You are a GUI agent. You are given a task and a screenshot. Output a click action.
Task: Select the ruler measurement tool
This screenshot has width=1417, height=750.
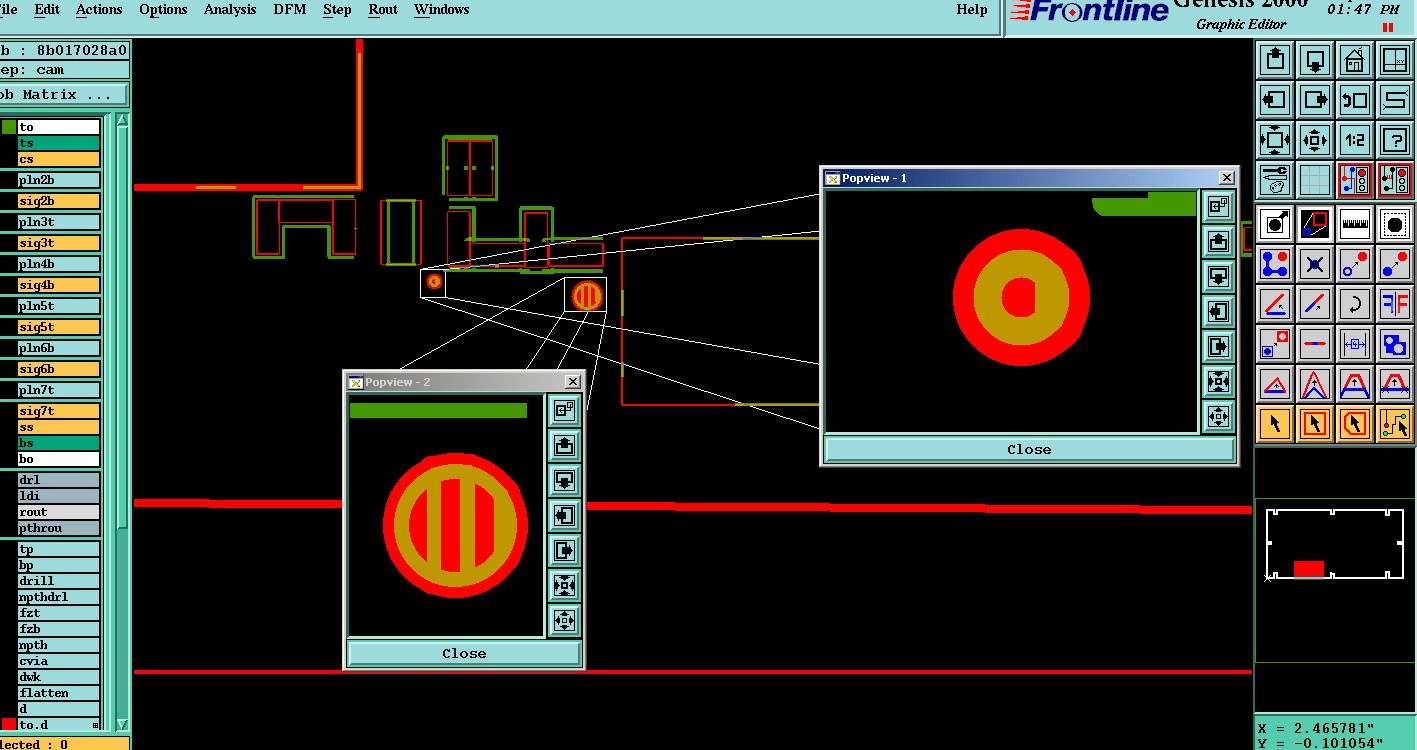coord(1355,224)
